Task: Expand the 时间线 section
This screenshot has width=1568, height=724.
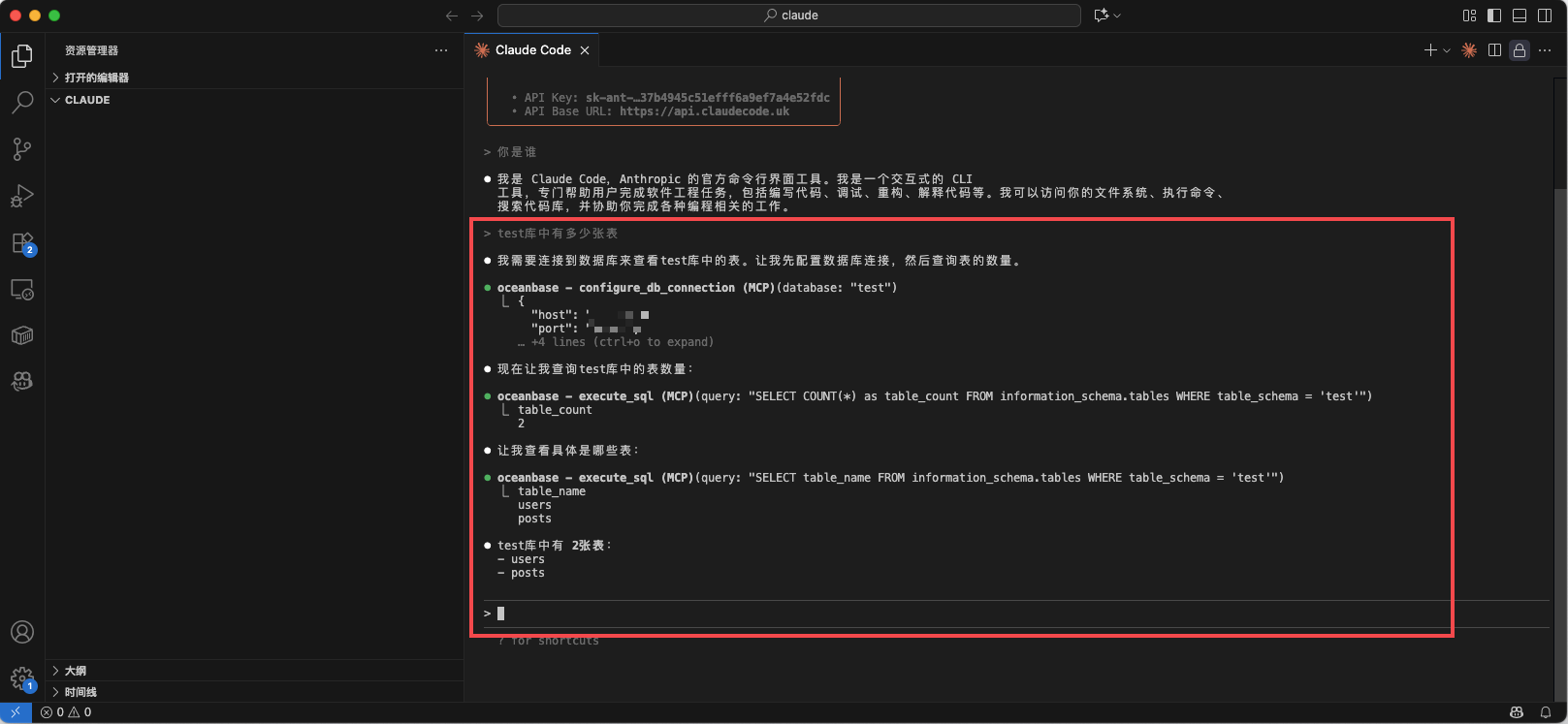Action: [80, 692]
